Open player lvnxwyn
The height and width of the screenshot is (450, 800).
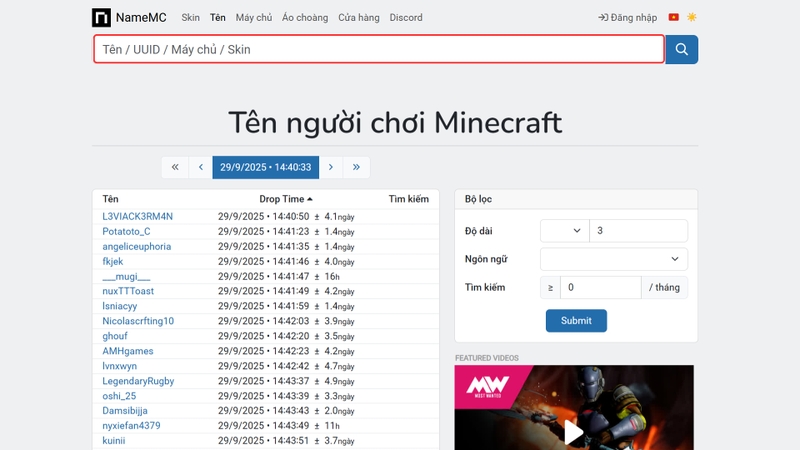[119, 366]
